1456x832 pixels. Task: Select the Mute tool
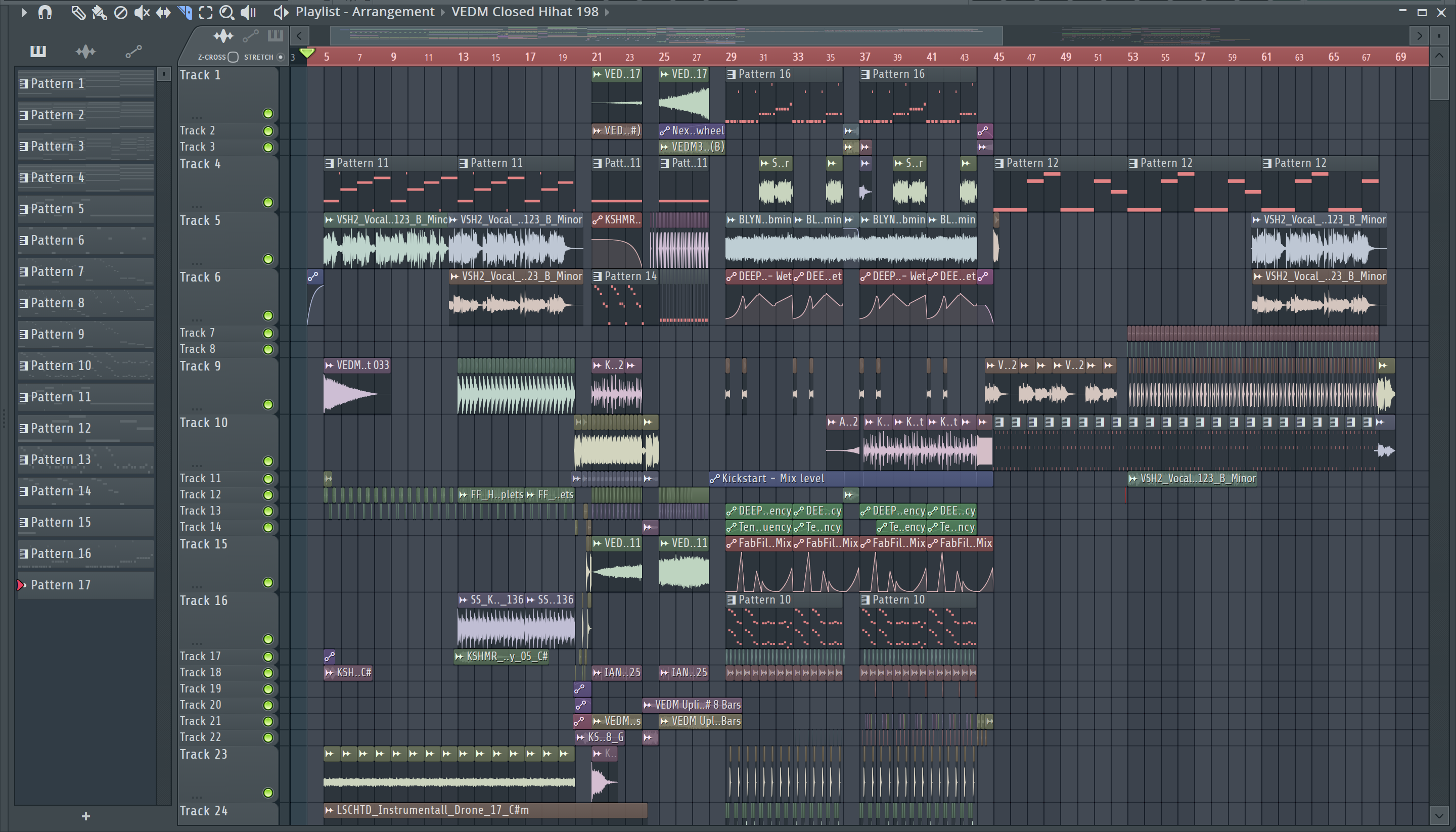[x=142, y=12]
